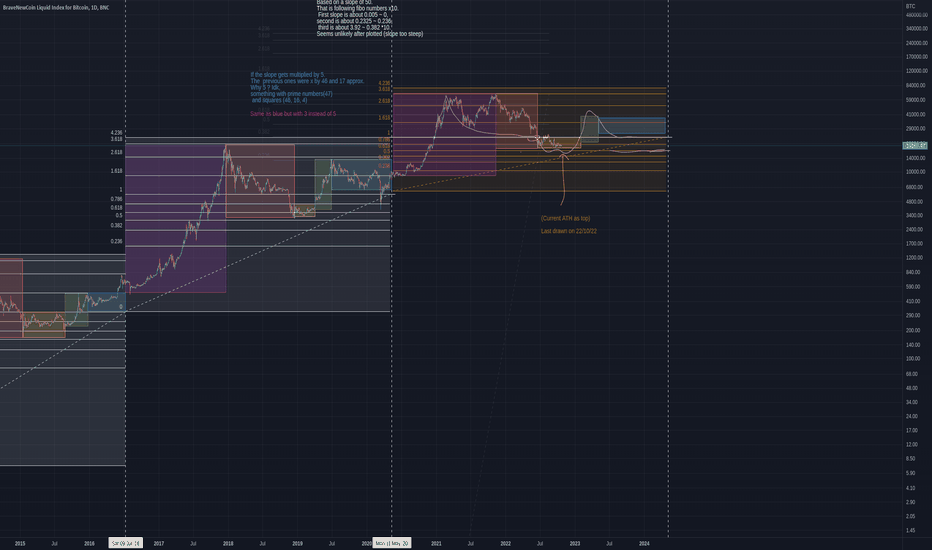932x550 pixels.
Task: Select the 'something with prime numbers(47)' line
Action: (x=291, y=94)
